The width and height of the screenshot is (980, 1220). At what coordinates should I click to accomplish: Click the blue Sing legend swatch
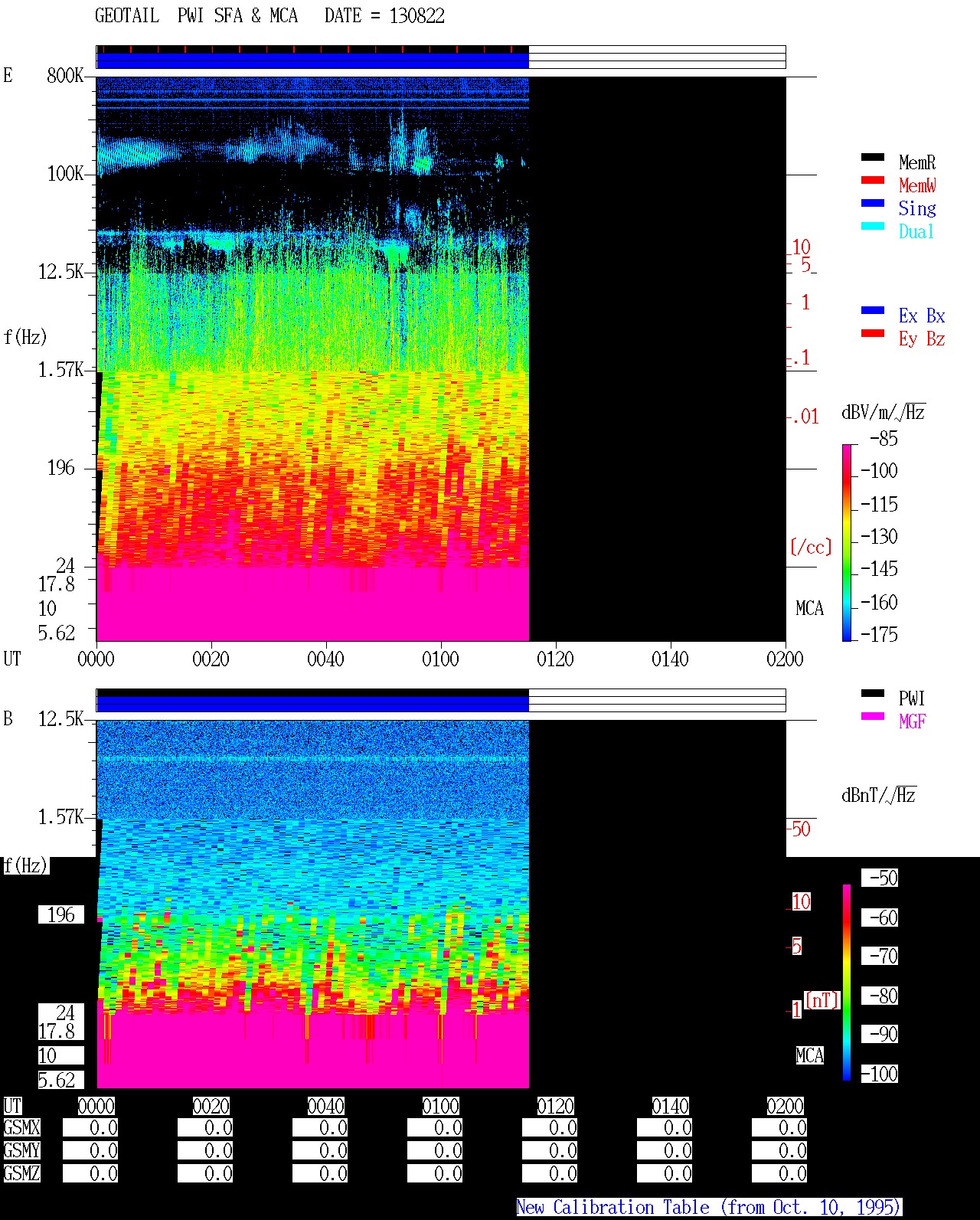pyautogui.click(x=873, y=203)
